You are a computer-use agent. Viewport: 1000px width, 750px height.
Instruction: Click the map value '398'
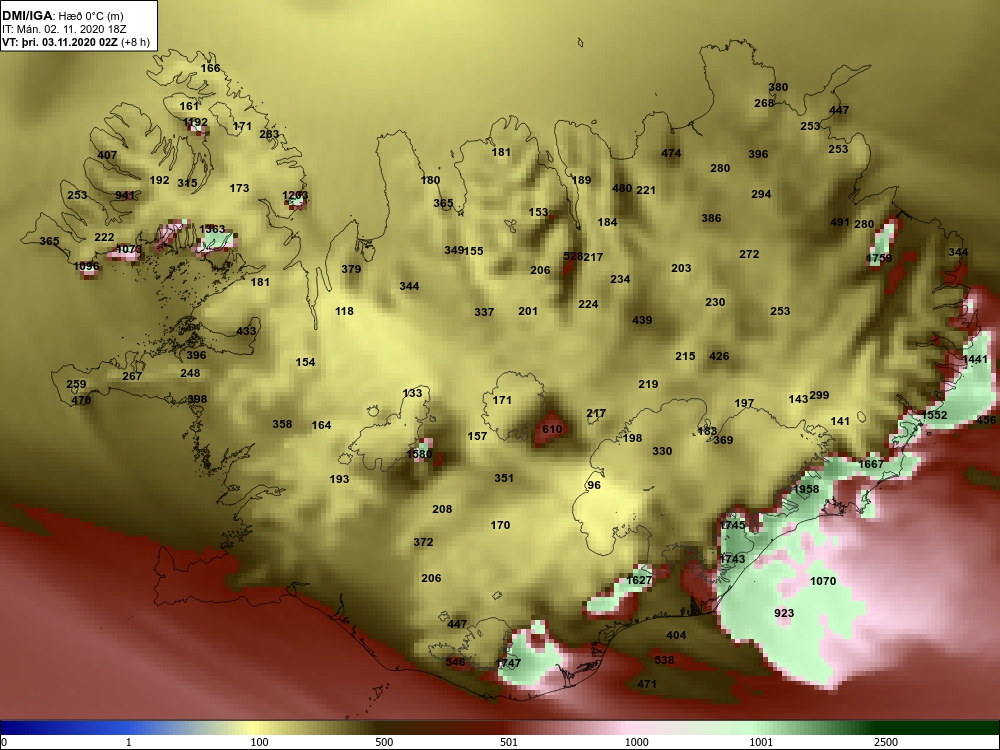[x=197, y=400]
